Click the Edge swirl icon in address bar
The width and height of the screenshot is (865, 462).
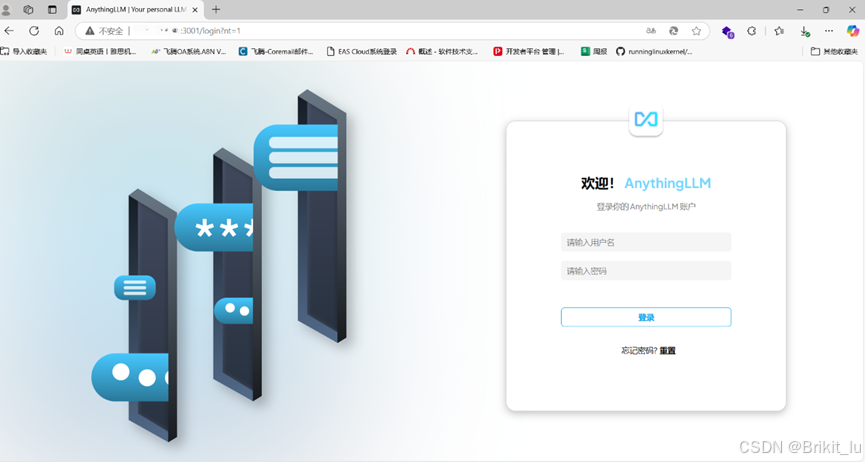674,31
